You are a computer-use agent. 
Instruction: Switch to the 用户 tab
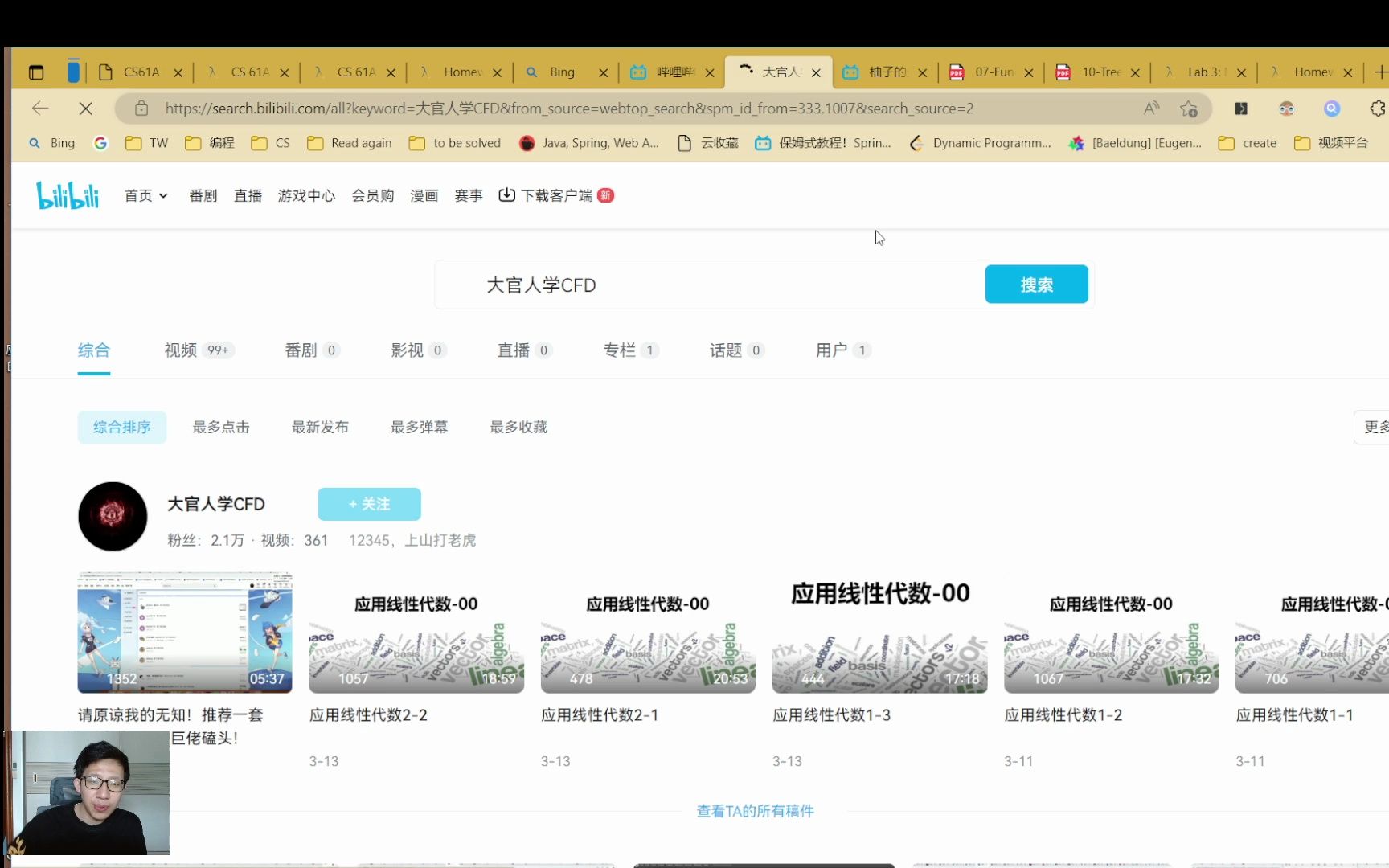click(842, 350)
